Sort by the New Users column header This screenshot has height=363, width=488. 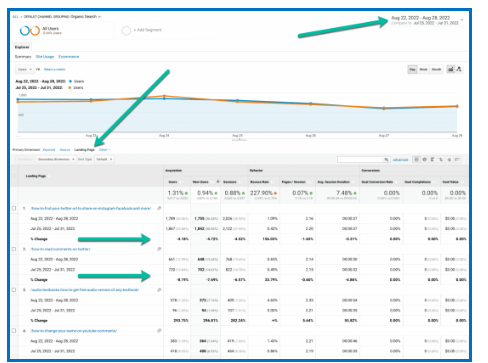point(201,182)
